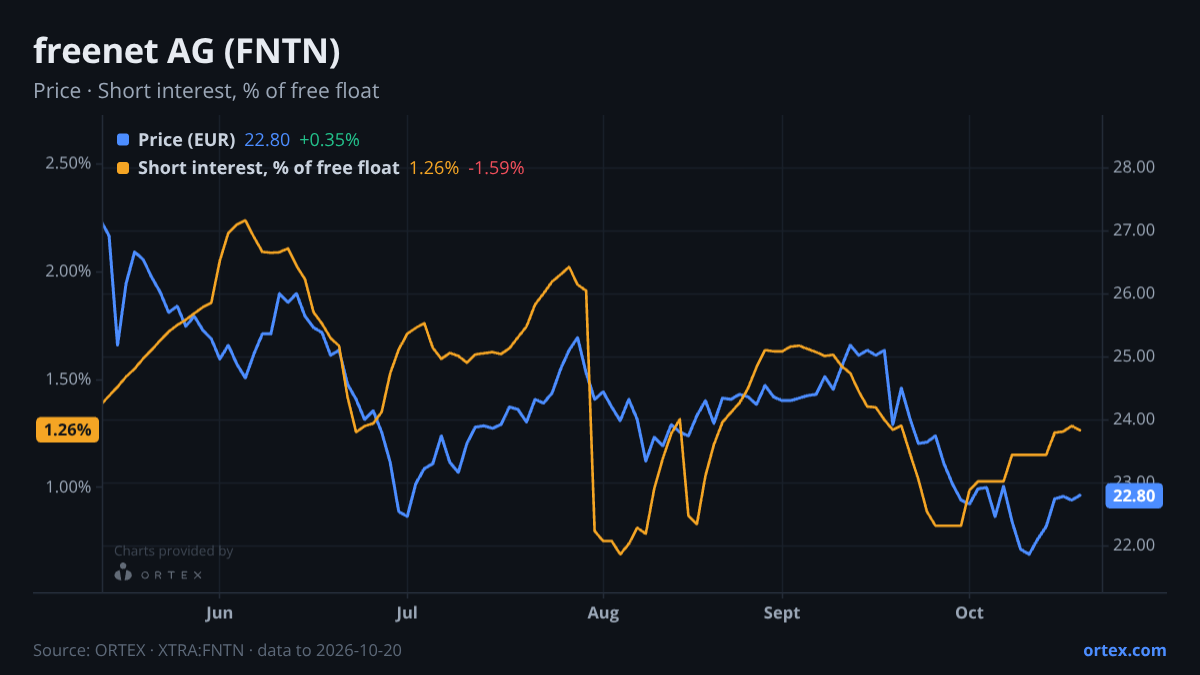Click the orange 1.26% left axis marker
Viewport: 1200px width, 675px height.
(x=68, y=430)
